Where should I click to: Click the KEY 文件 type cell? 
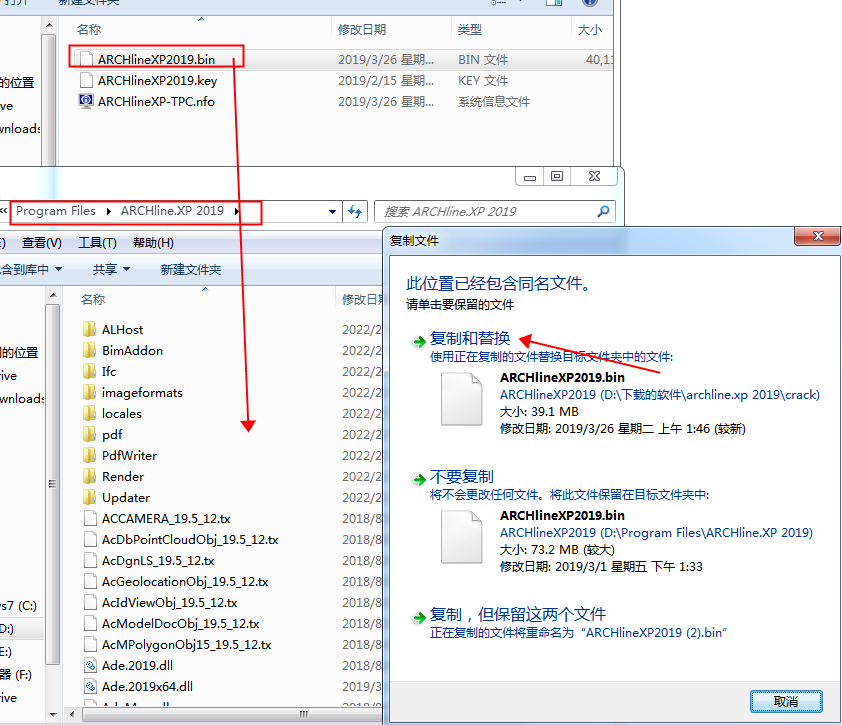[x=483, y=81]
